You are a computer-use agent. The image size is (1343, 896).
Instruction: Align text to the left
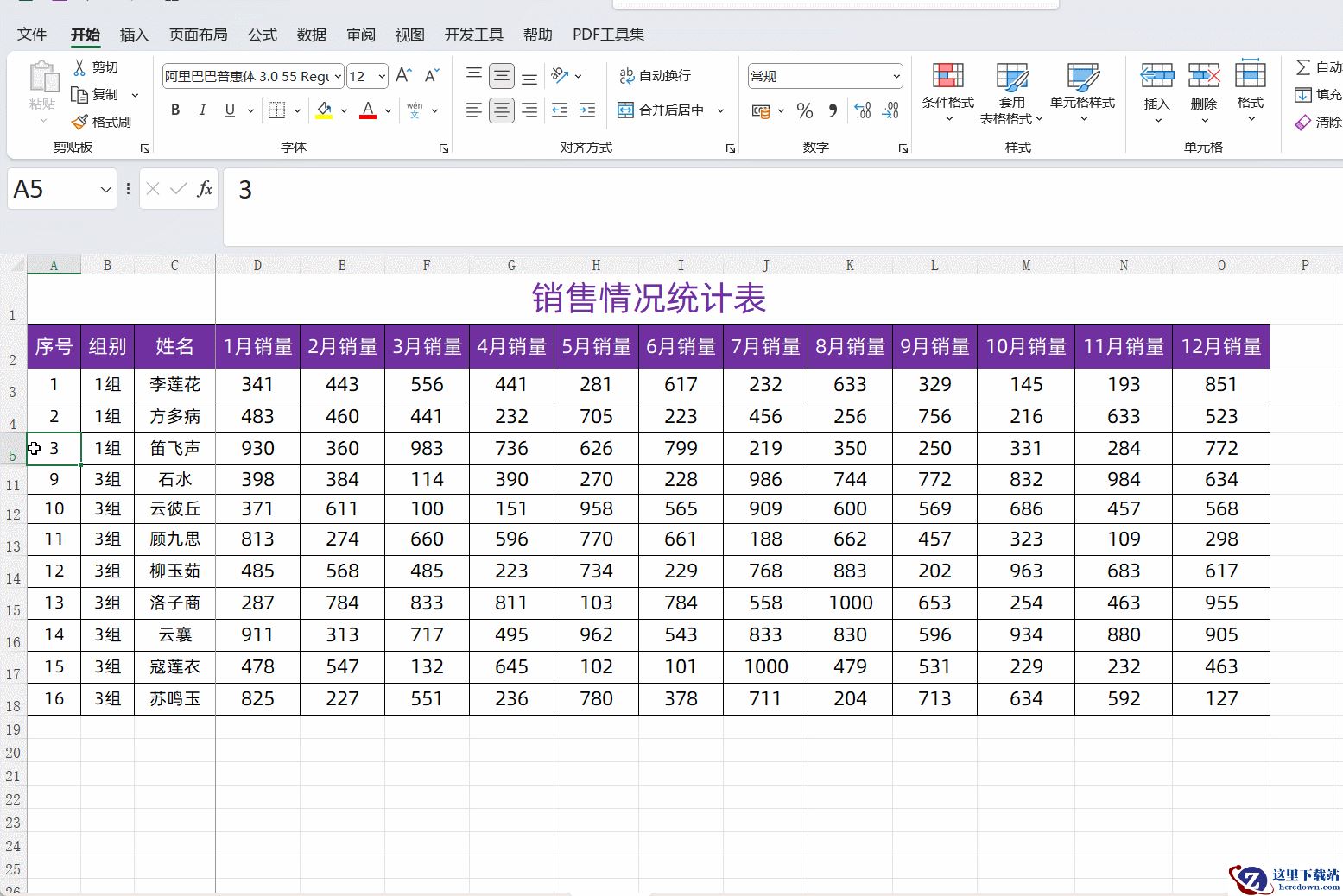pos(474,110)
